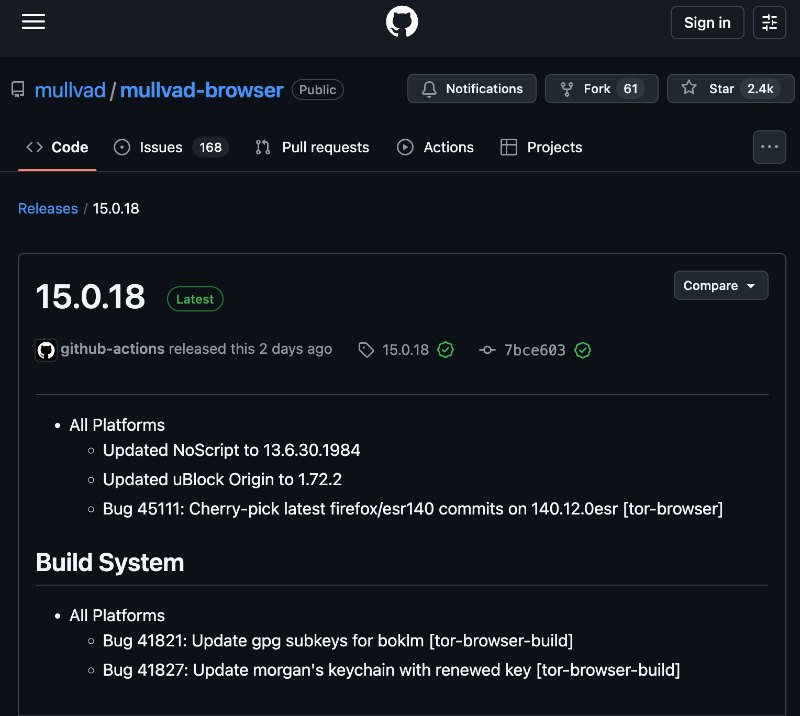
Task: Open the 15.0.18 tag link
Action: tap(406, 350)
